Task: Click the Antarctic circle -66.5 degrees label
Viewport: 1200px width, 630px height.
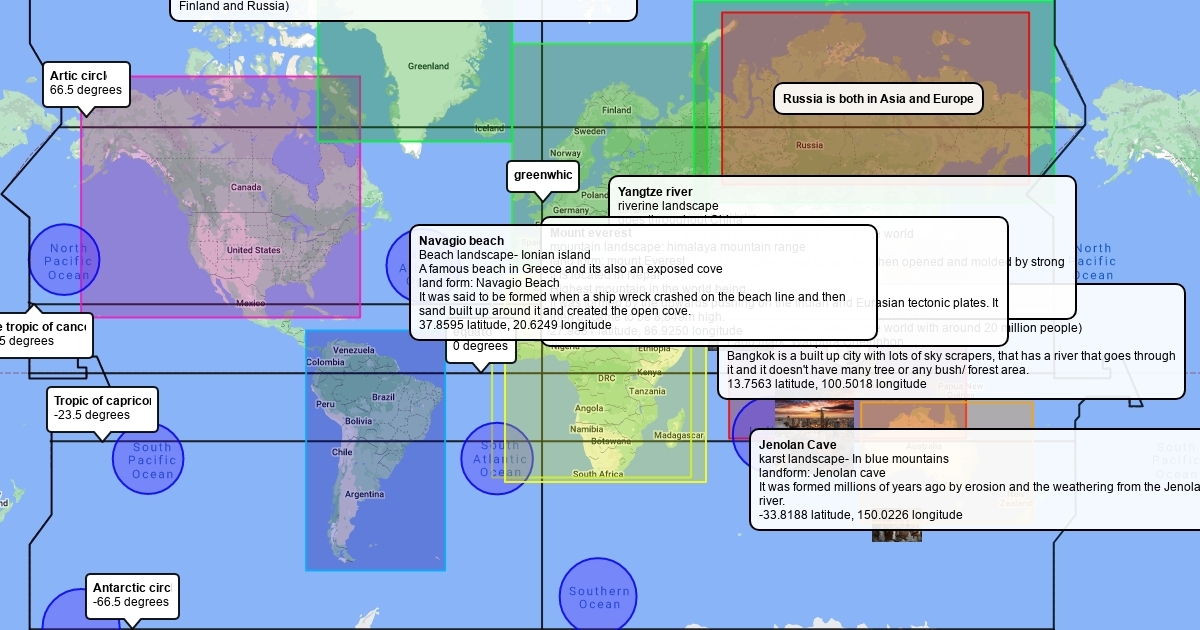Action: [131, 595]
